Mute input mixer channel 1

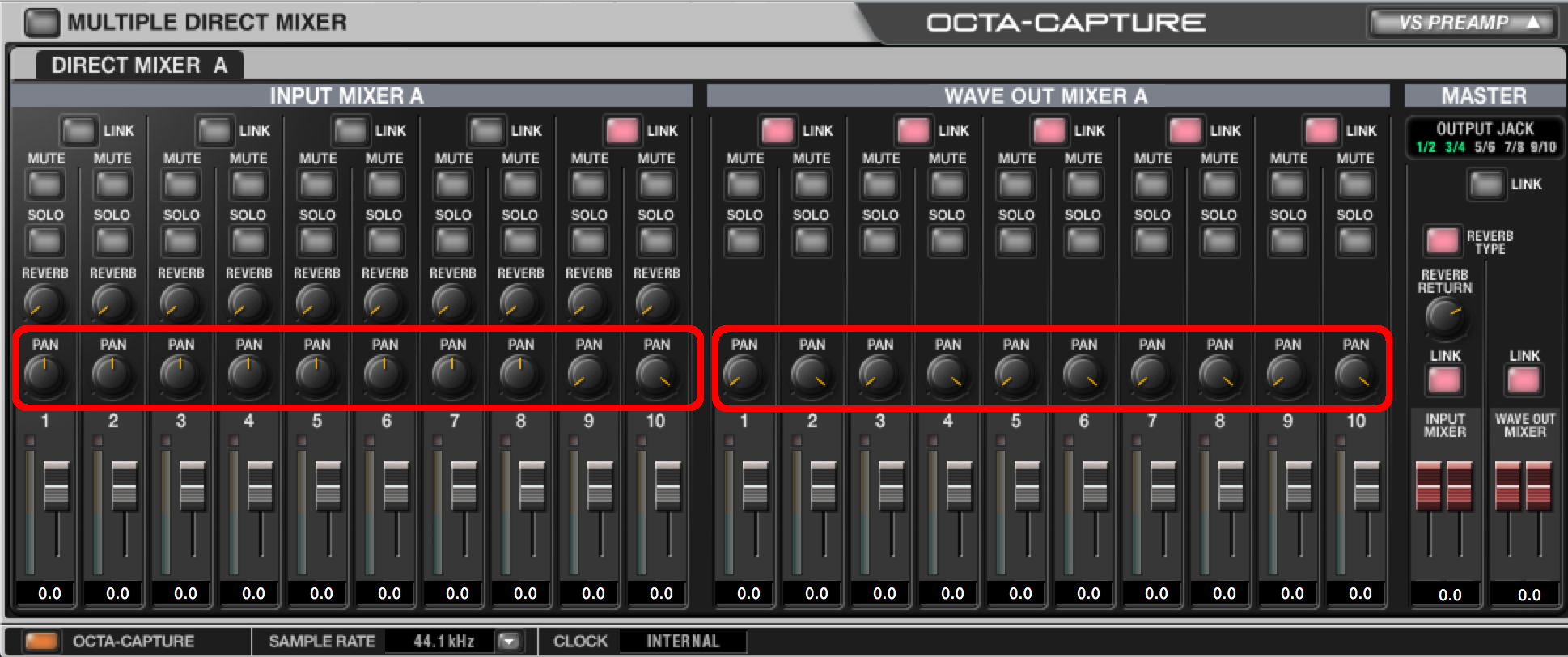point(45,185)
